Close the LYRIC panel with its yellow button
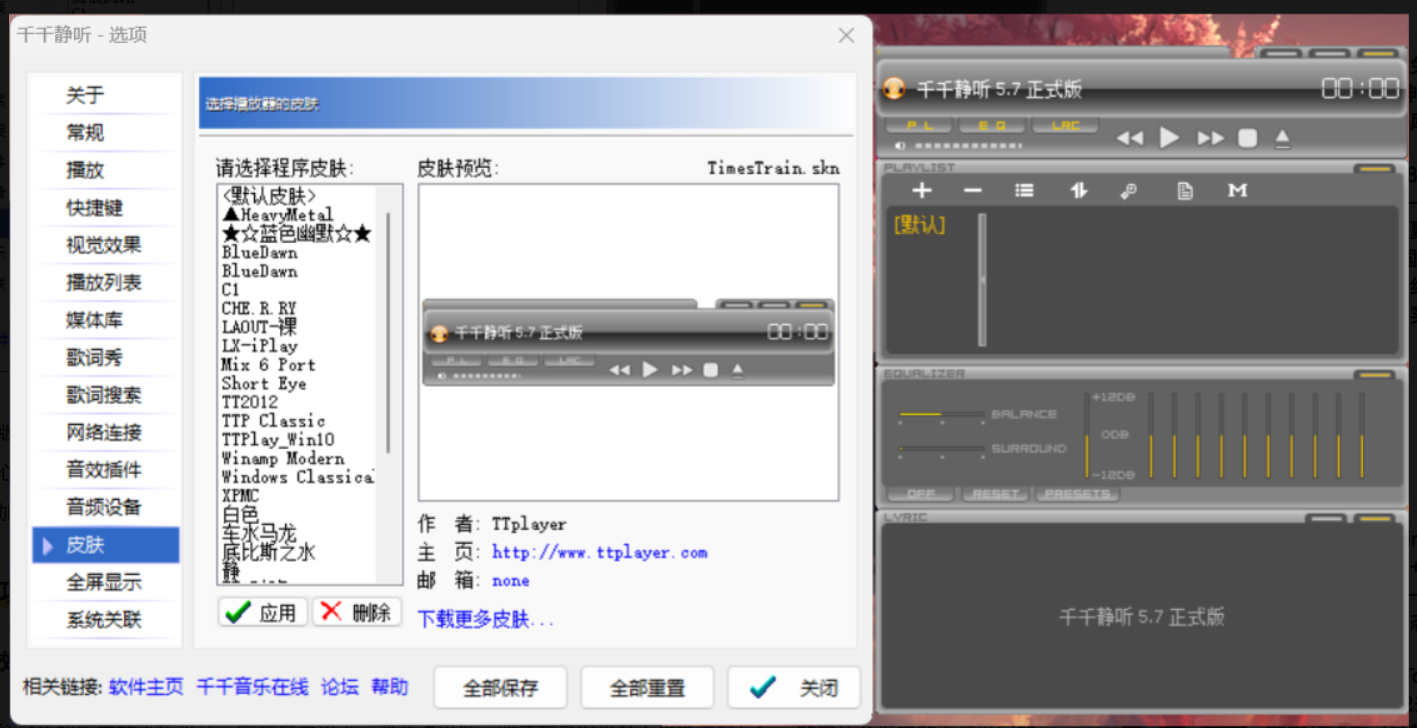The width and height of the screenshot is (1417, 728). 1376,519
